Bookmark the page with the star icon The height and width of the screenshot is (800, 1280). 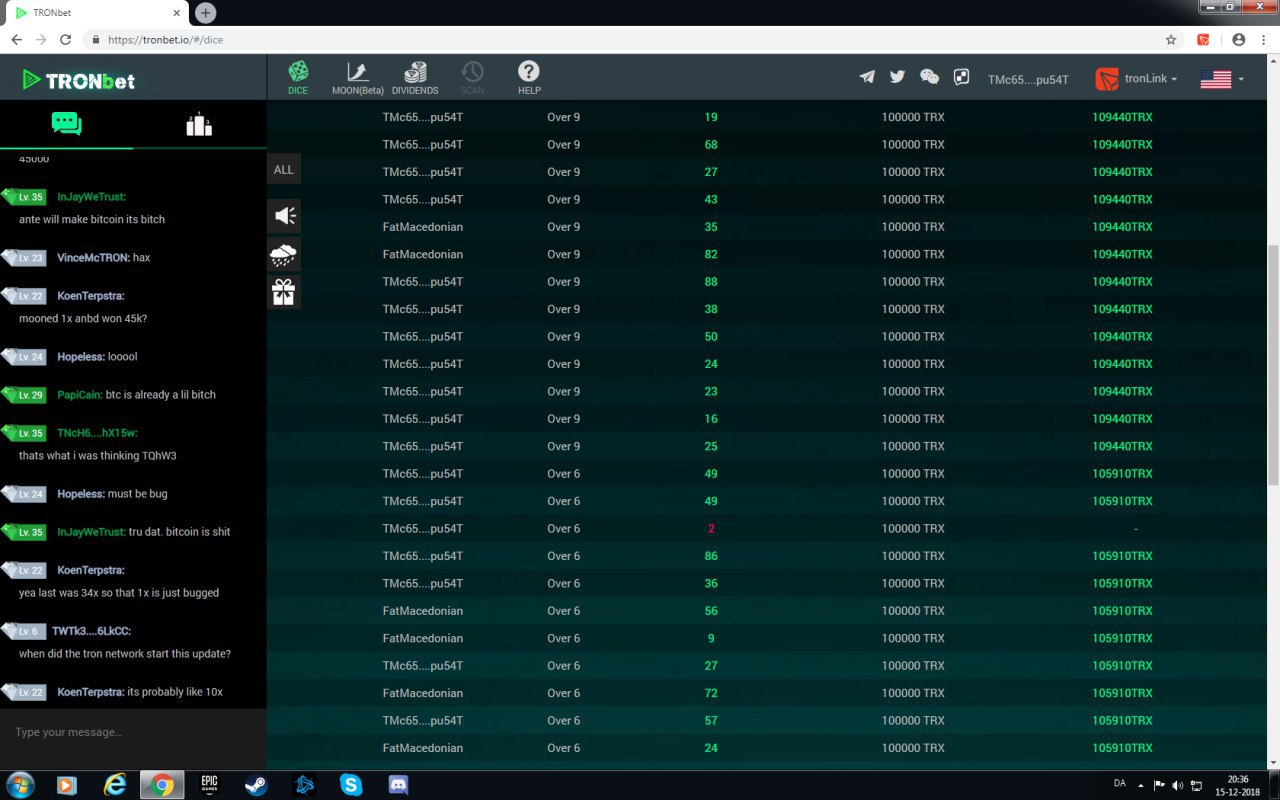click(x=1171, y=40)
